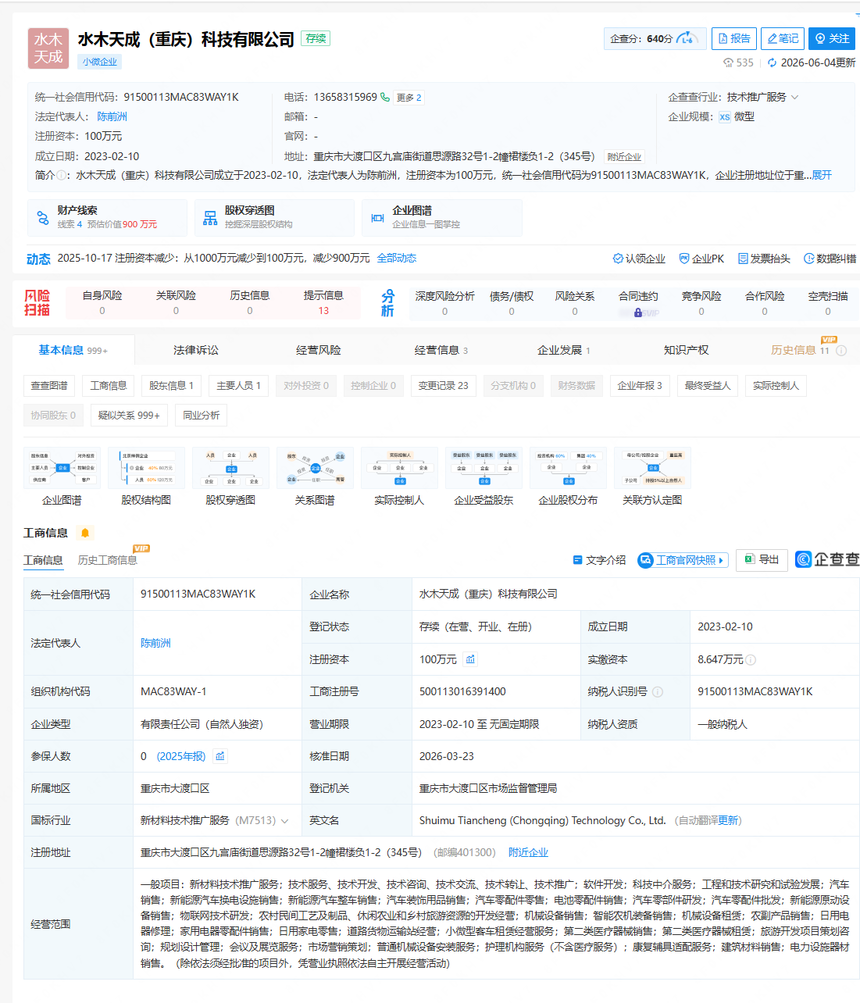Click the blue 关注 follow button
This screenshot has height=1003, width=860.
(x=832, y=39)
